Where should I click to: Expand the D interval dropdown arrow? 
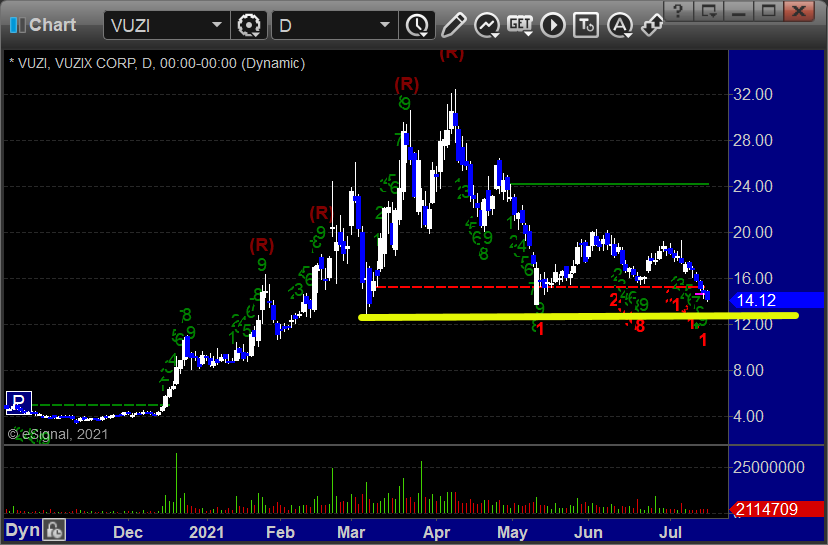coord(385,25)
